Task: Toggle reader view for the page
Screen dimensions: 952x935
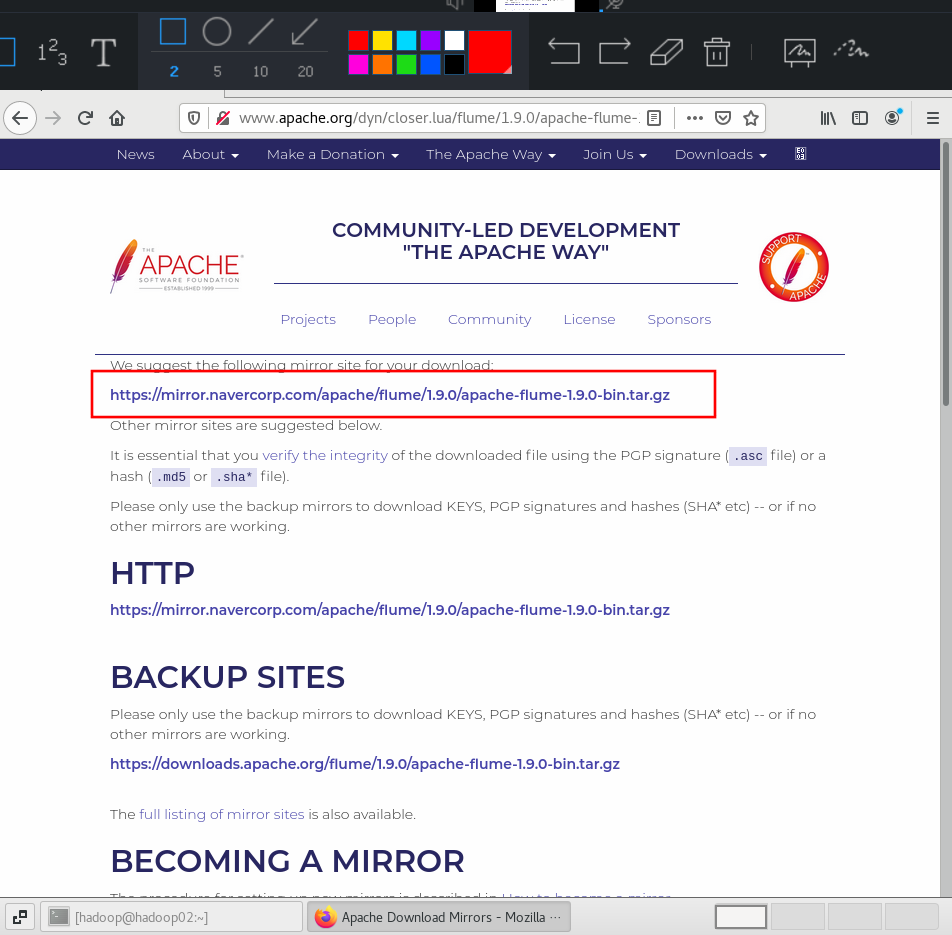Action: [654, 118]
